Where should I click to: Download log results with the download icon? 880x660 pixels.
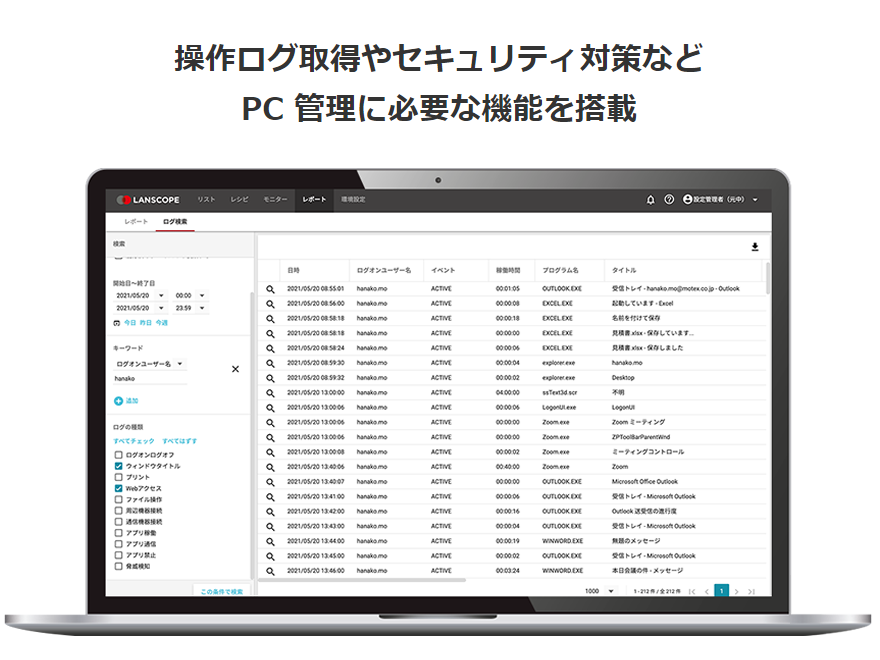click(753, 248)
